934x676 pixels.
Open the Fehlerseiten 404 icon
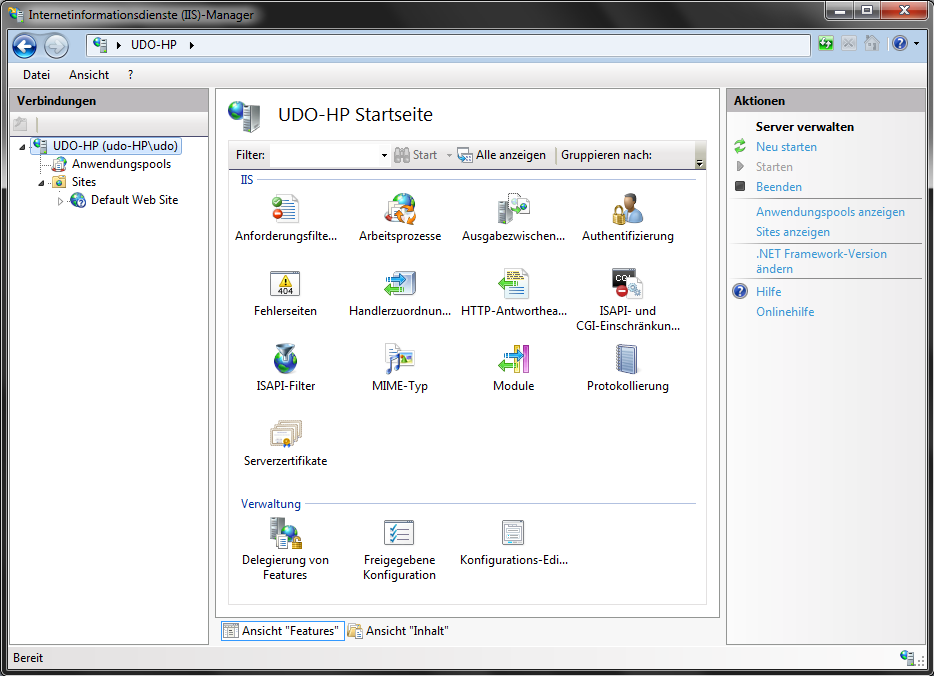tap(285, 284)
